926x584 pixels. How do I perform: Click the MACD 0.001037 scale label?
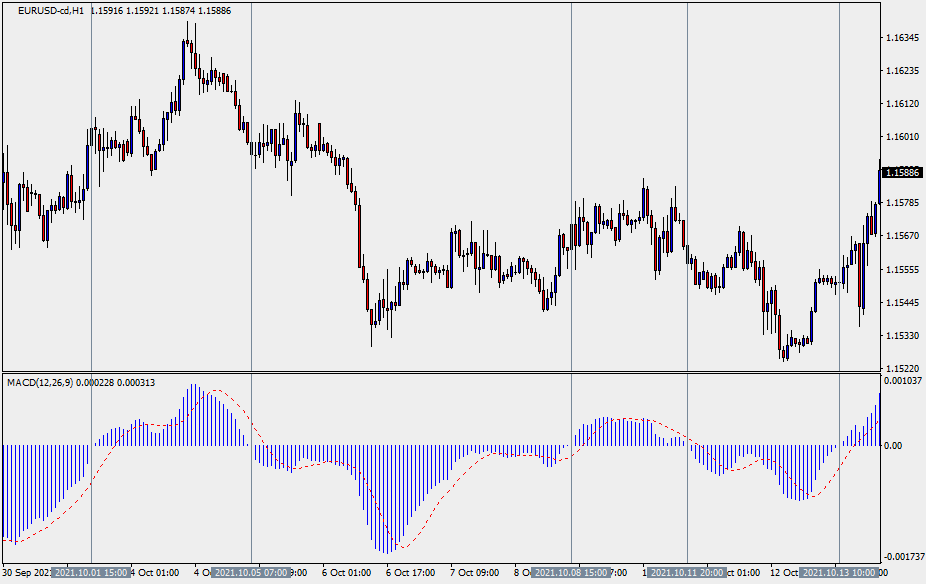click(x=903, y=381)
